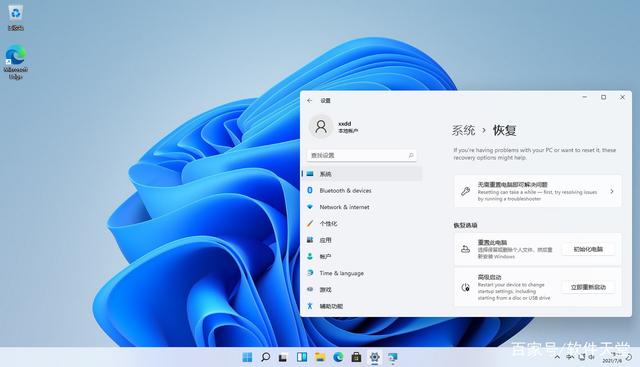Image resolution: width=640 pixels, height=367 pixels.
Task: Go back using the Settings back arrow
Action: click(x=309, y=100)
